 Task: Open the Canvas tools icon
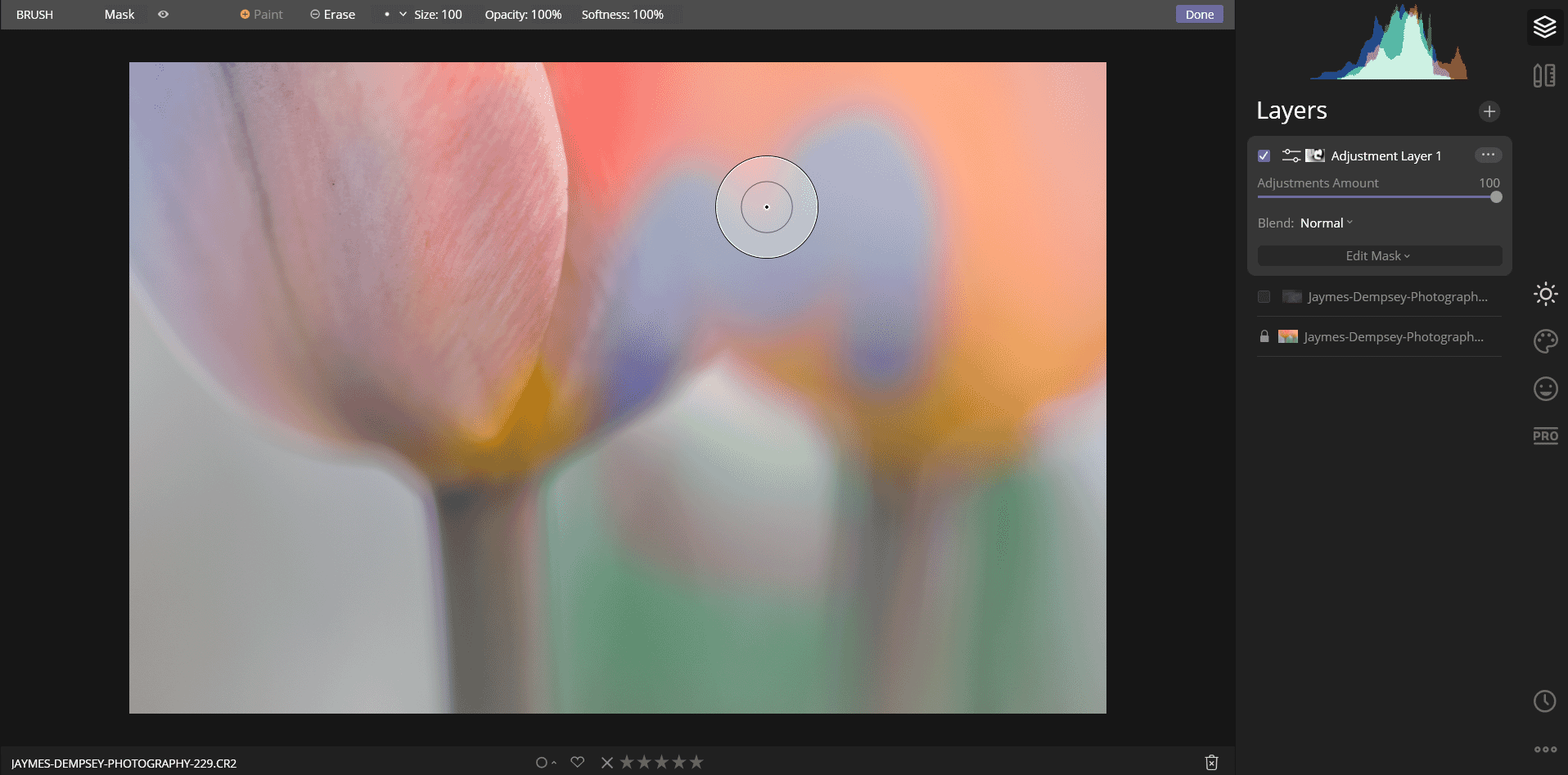pos(1544,76)
